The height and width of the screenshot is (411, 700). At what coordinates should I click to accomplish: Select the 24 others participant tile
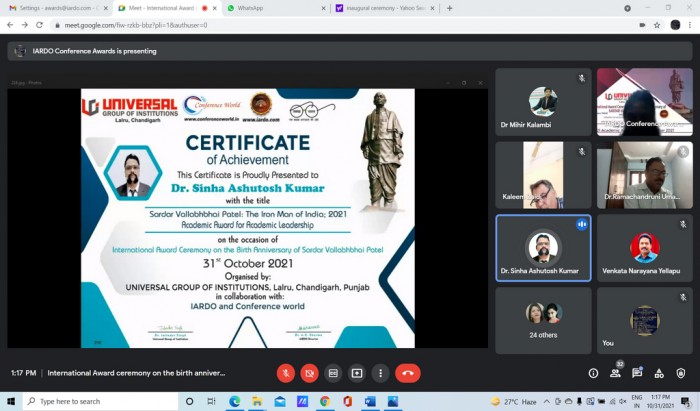tap(543, 320)
